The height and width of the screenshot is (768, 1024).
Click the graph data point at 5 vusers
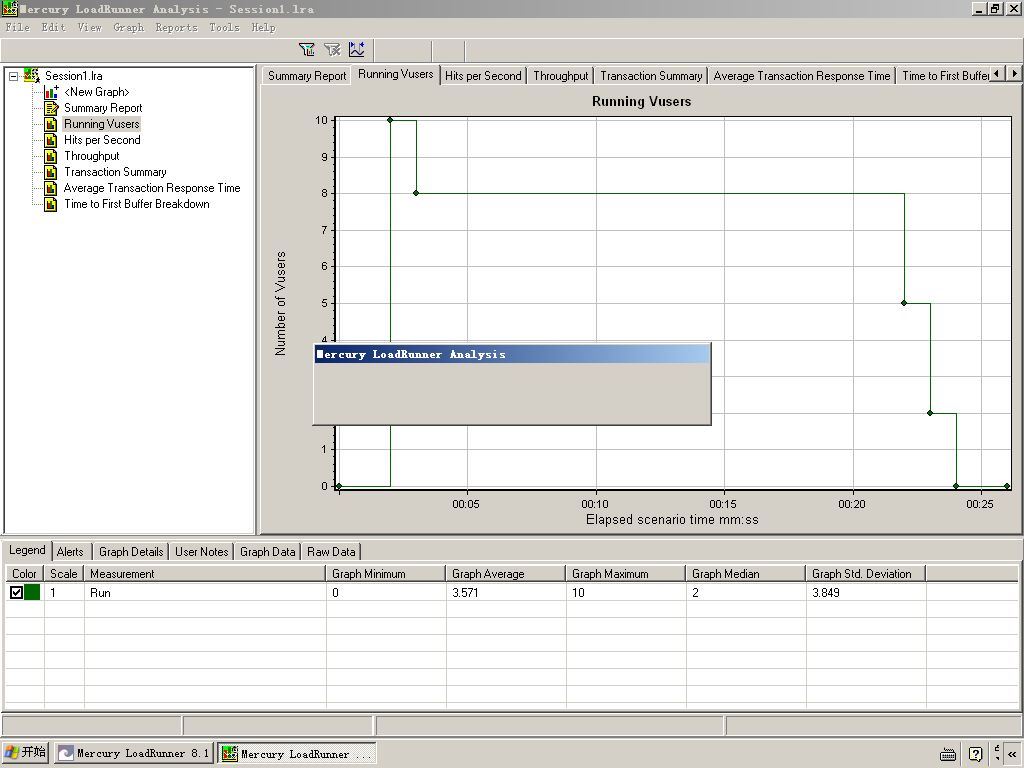(x=904, y=303)
